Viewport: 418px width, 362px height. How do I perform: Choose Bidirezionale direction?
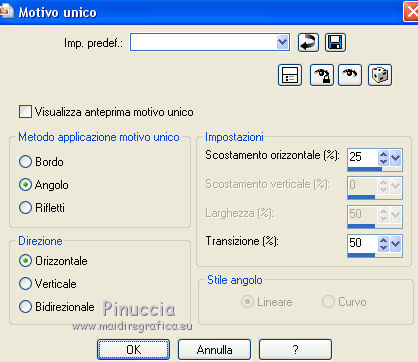pos(25,307)
